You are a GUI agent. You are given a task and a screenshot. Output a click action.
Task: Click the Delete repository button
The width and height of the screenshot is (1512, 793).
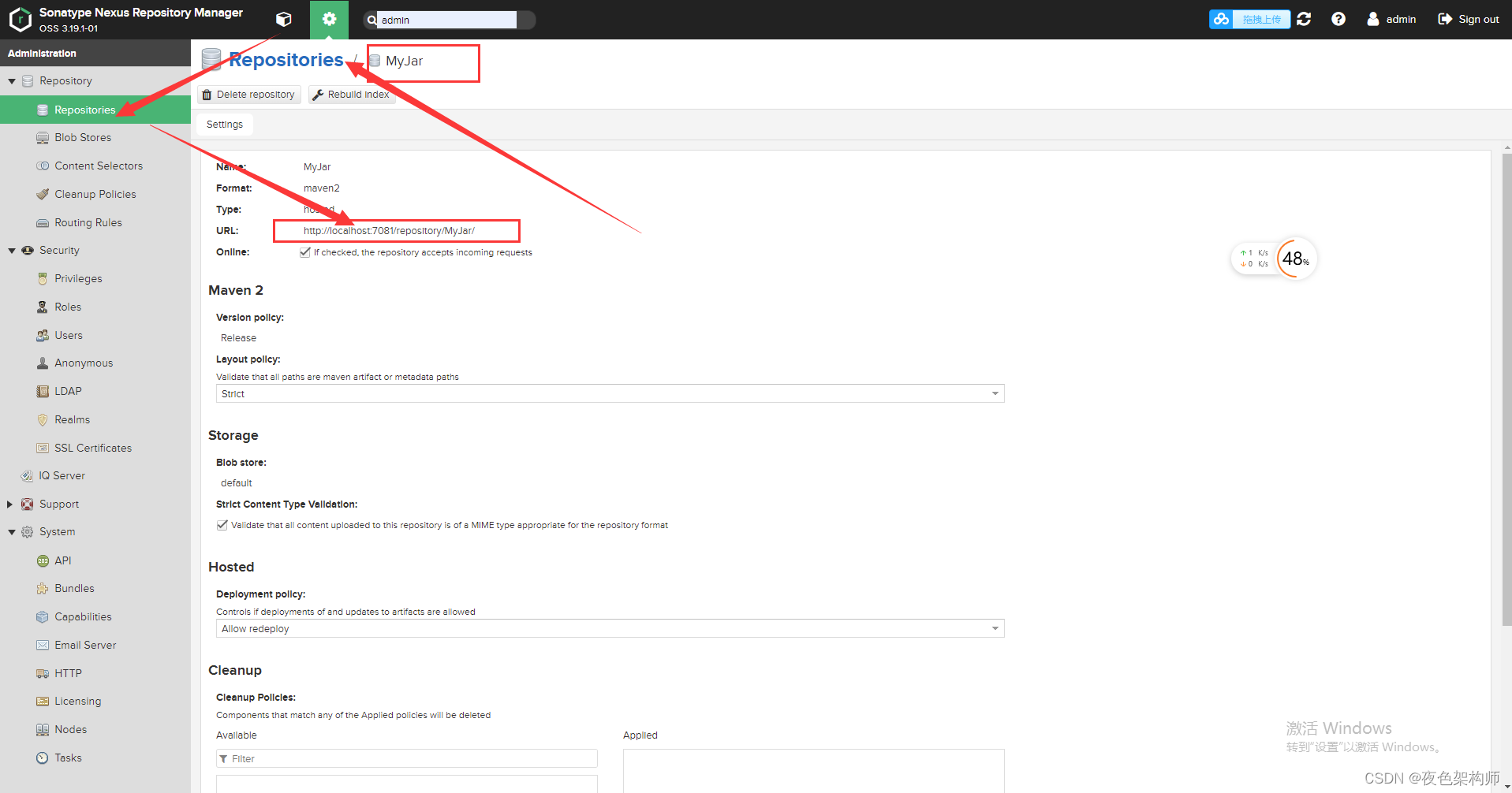[249, 95]
